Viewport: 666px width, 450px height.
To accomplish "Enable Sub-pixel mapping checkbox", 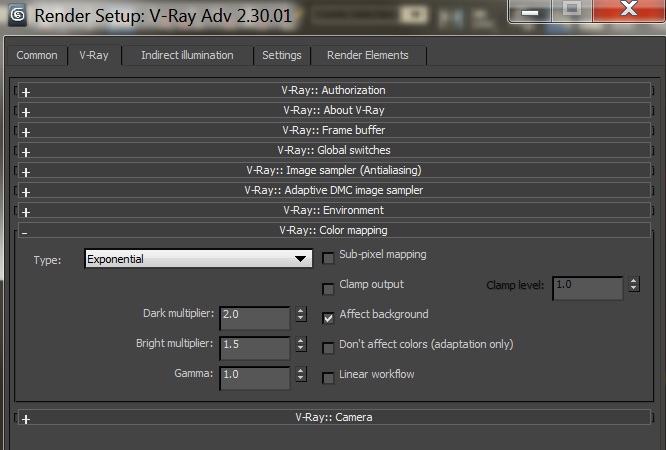I will 328,258.
